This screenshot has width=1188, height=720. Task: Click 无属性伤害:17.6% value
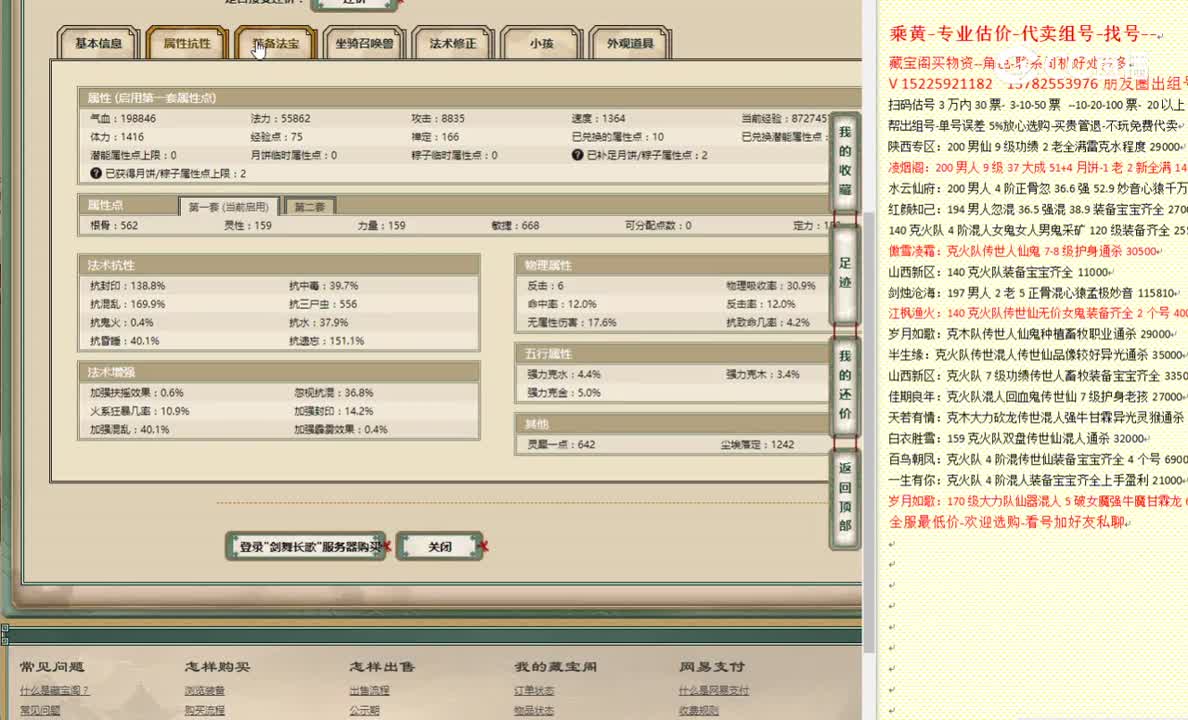[571, 322]
